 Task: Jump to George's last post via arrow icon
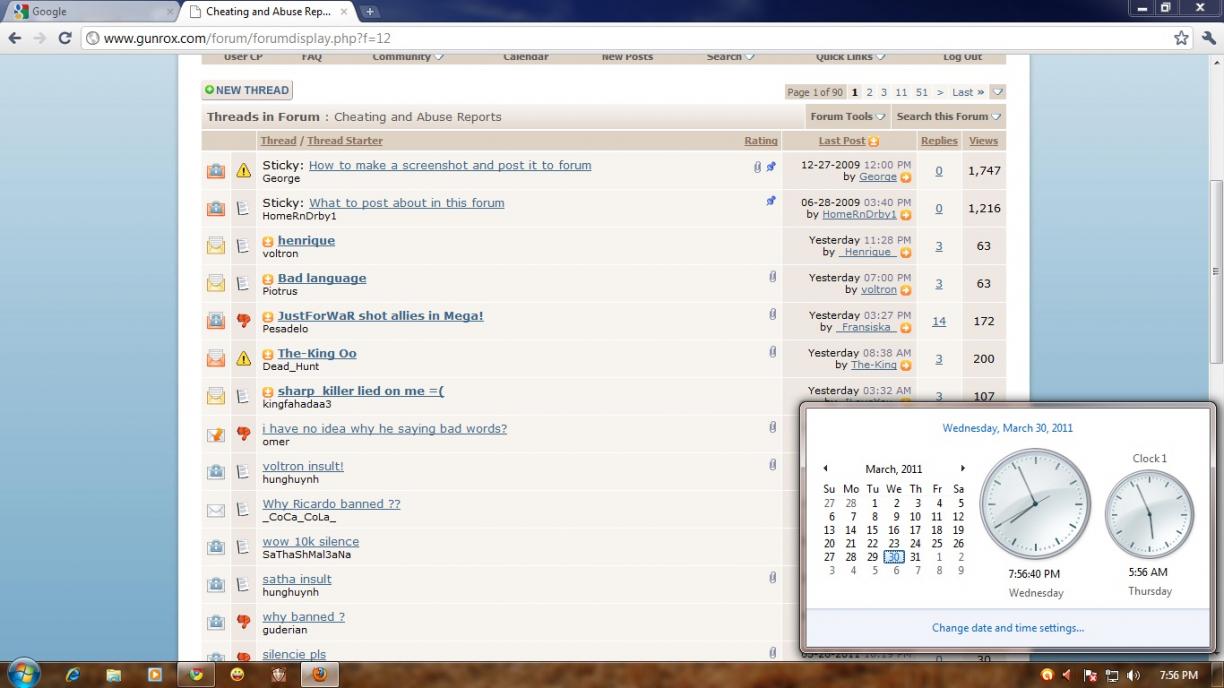[x=906, y=178]
